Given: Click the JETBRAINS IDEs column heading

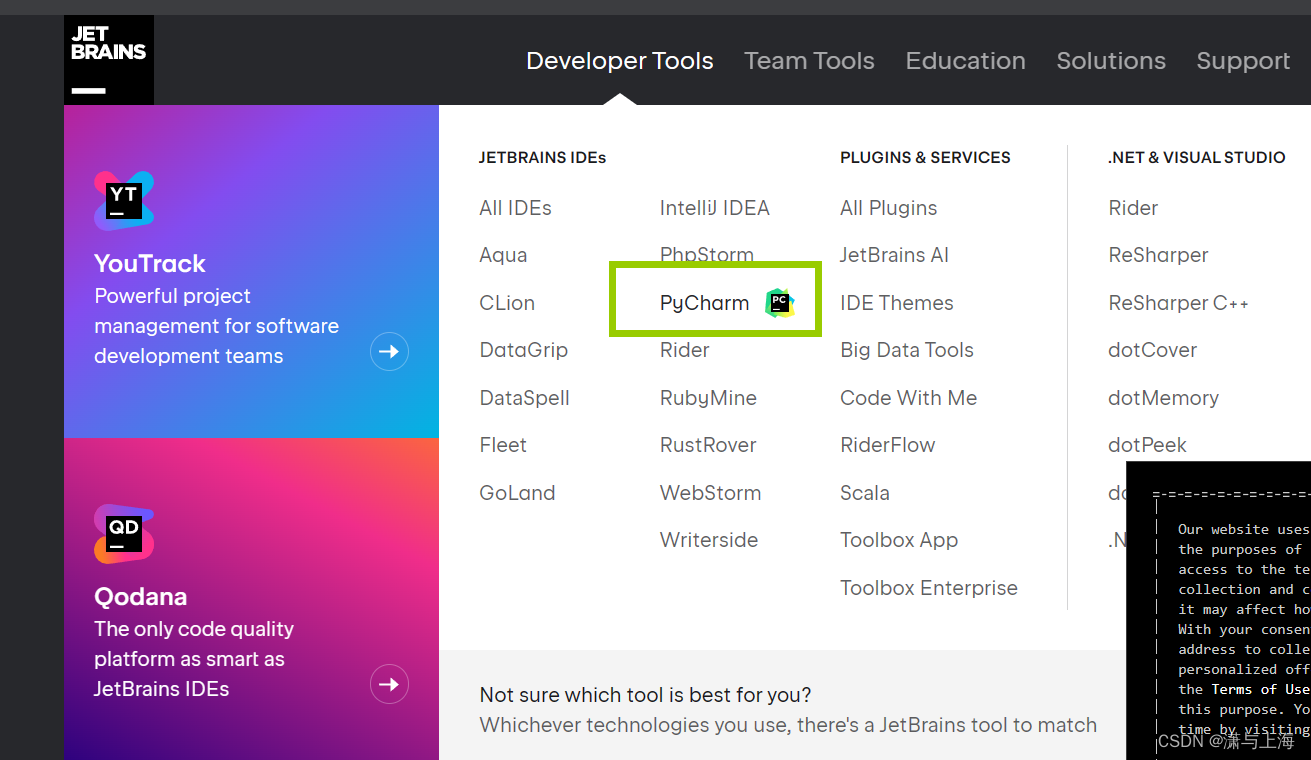Looking at the screenshot, I should pyautogui.click(x=542, y=158).
